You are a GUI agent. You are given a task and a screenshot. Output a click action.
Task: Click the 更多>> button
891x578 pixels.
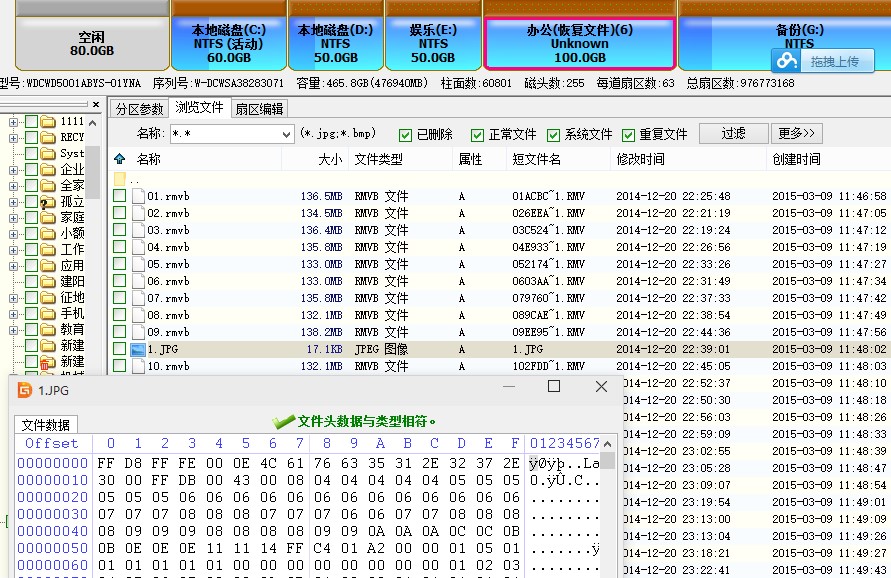(x=797, y=134)
